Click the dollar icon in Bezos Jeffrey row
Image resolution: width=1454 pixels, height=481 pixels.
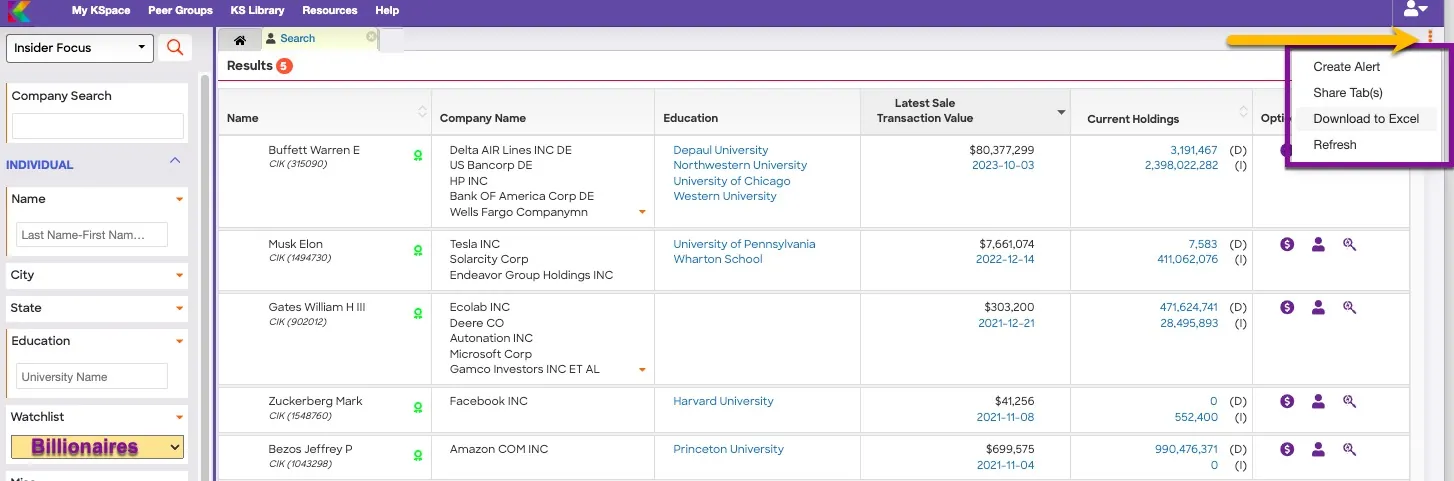click(x=1287, y=449)
